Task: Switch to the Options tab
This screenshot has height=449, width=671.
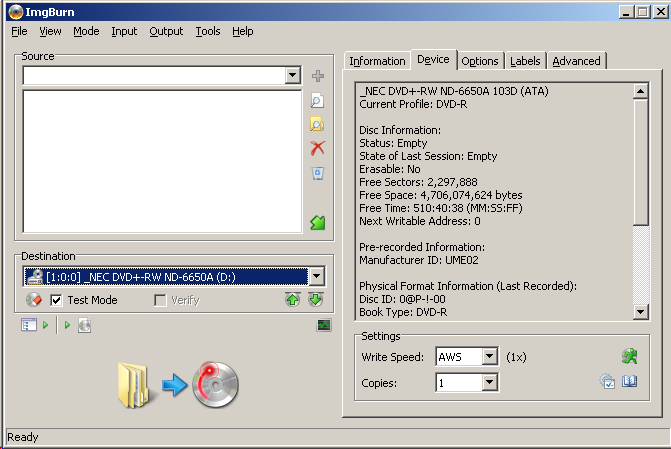Action: (x=480, y=61)
